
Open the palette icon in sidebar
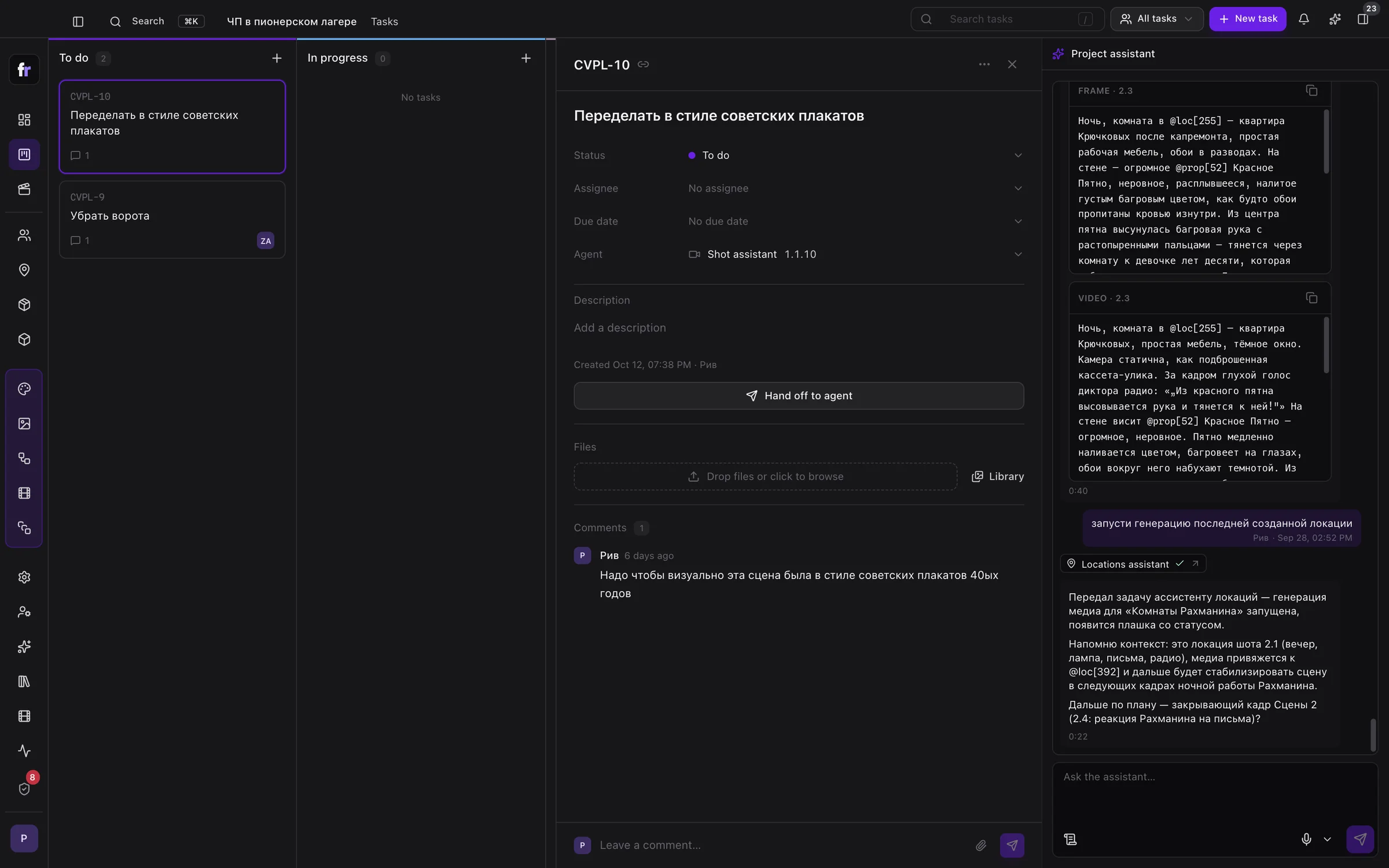(24, 389)
